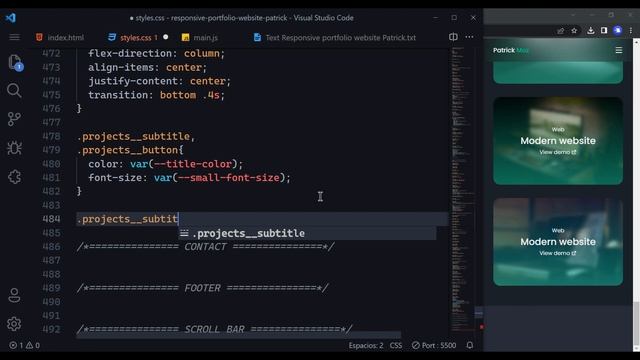
Task: Click the first Modern website project card
Action: pyautogui.click(x=558, y=141)
